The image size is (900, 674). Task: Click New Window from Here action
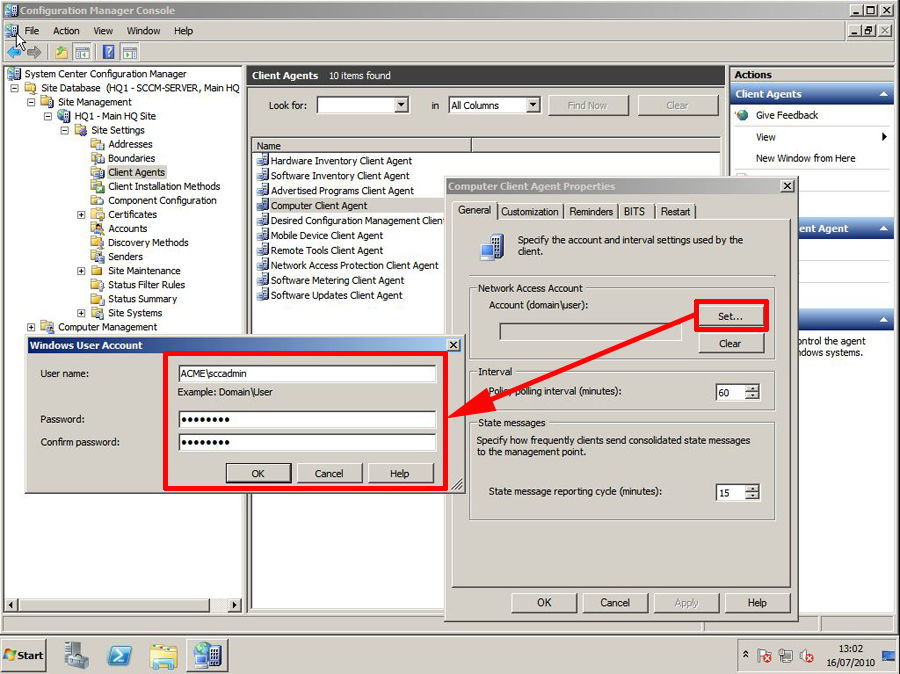(x=805, y=158)
